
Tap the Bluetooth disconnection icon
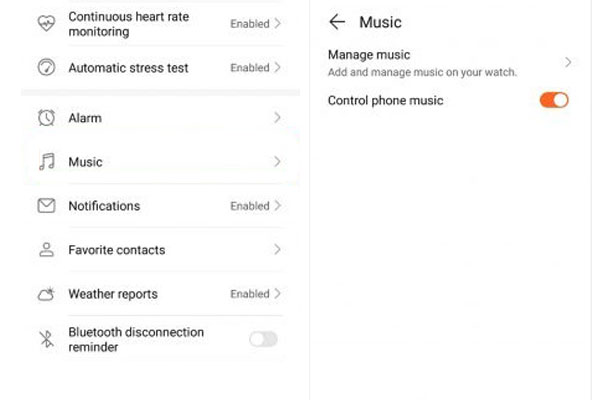(46, 339)
